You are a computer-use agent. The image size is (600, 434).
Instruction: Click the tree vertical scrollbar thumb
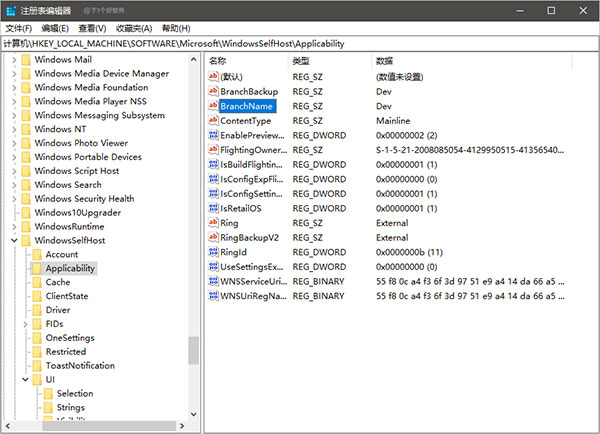[x=194, y=350]
